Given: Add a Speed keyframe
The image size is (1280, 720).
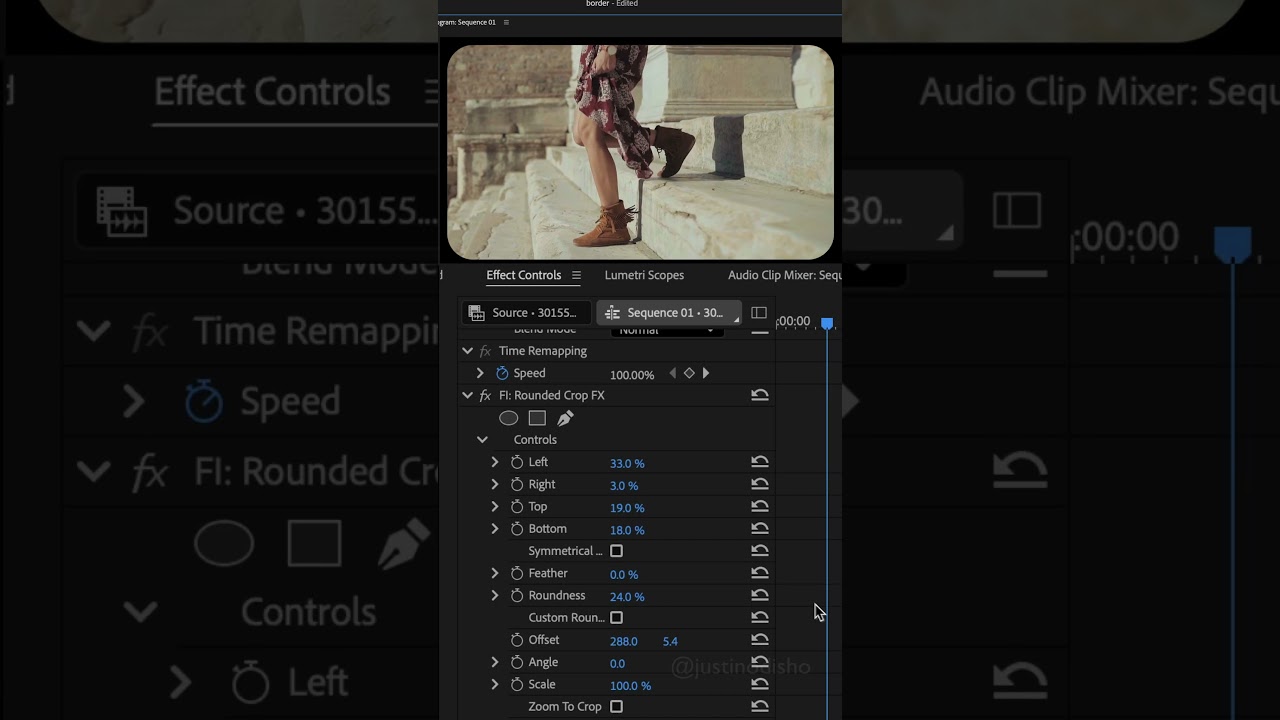Looking at the screenshot, I should 689,373.
